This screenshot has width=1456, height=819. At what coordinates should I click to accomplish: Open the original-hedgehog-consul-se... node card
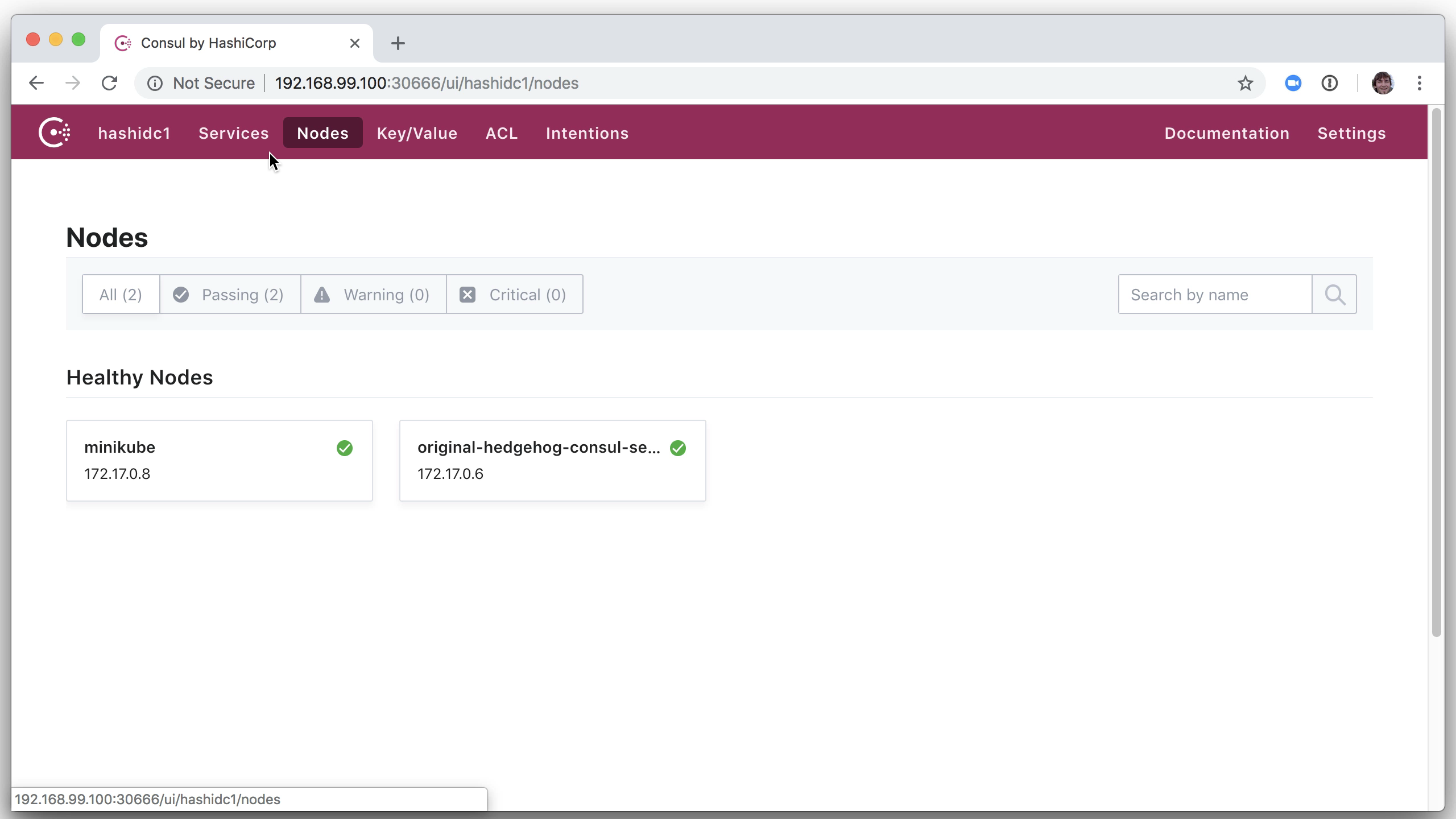click(x=552, y=460)
